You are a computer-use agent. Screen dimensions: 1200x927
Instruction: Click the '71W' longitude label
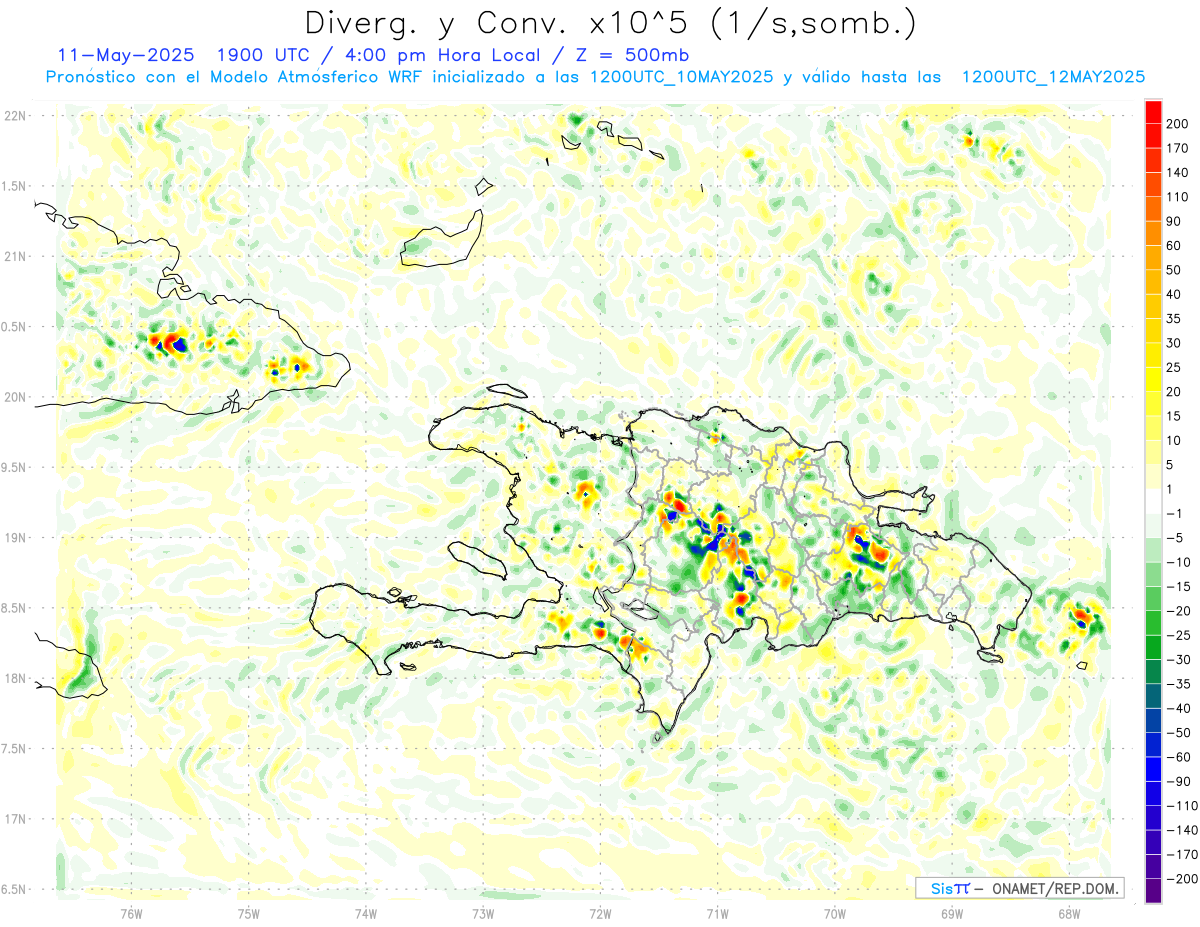[717, 913]
